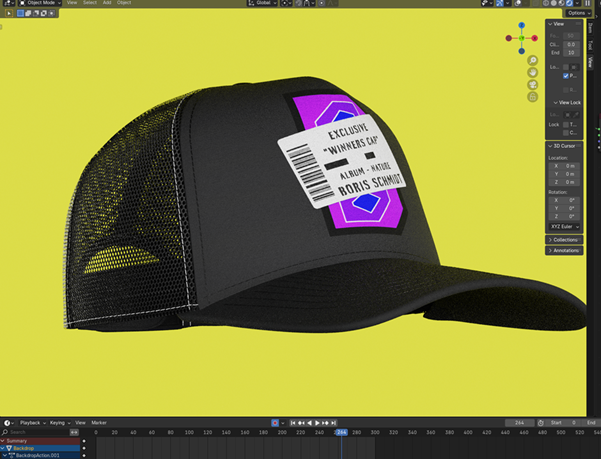The height and width of the screenshot is (459, 601).
Task: Click the Options button in viewport header
Action: (x=576, y=13)
